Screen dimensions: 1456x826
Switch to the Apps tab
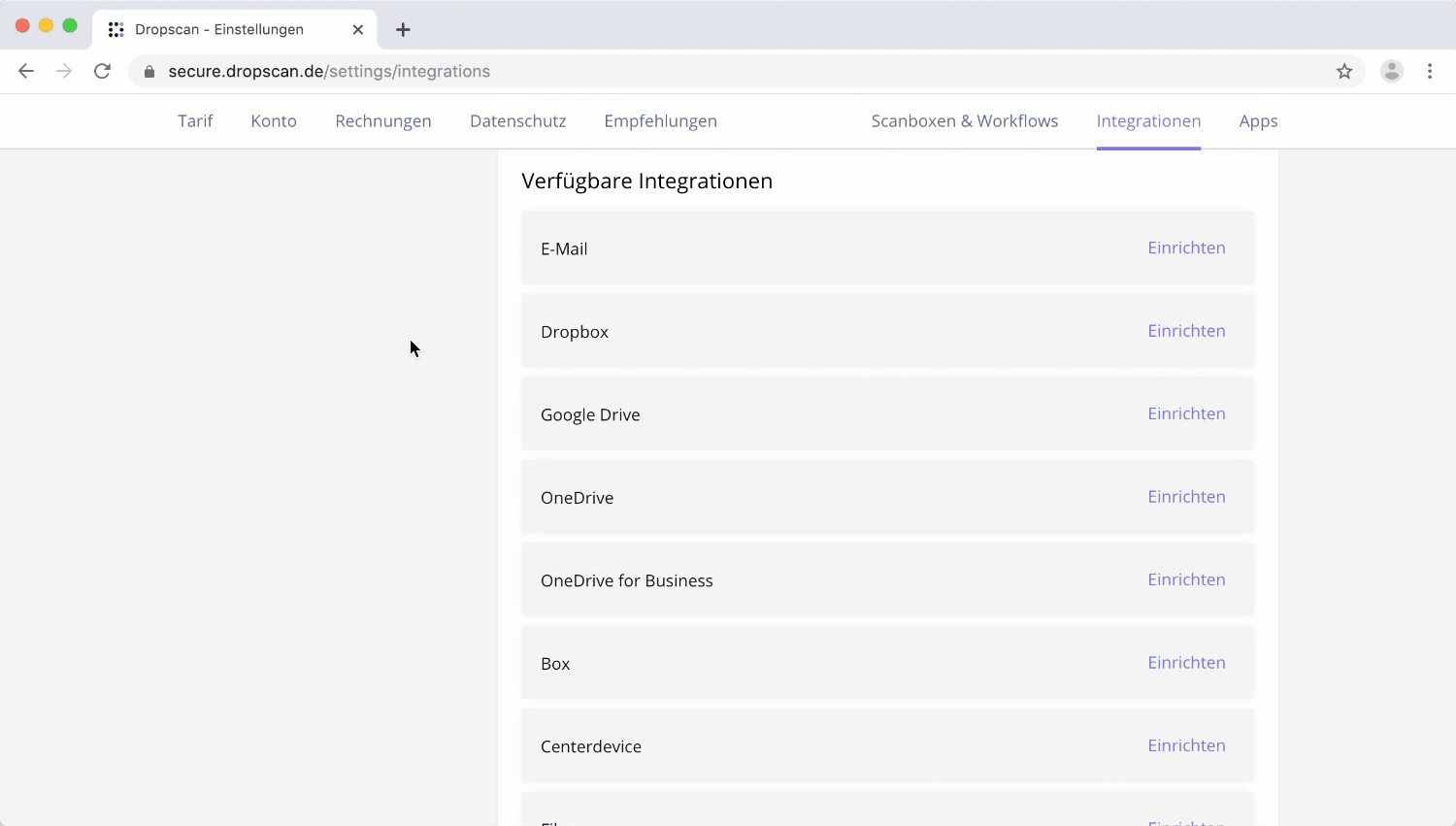[x=1258, y=121]
